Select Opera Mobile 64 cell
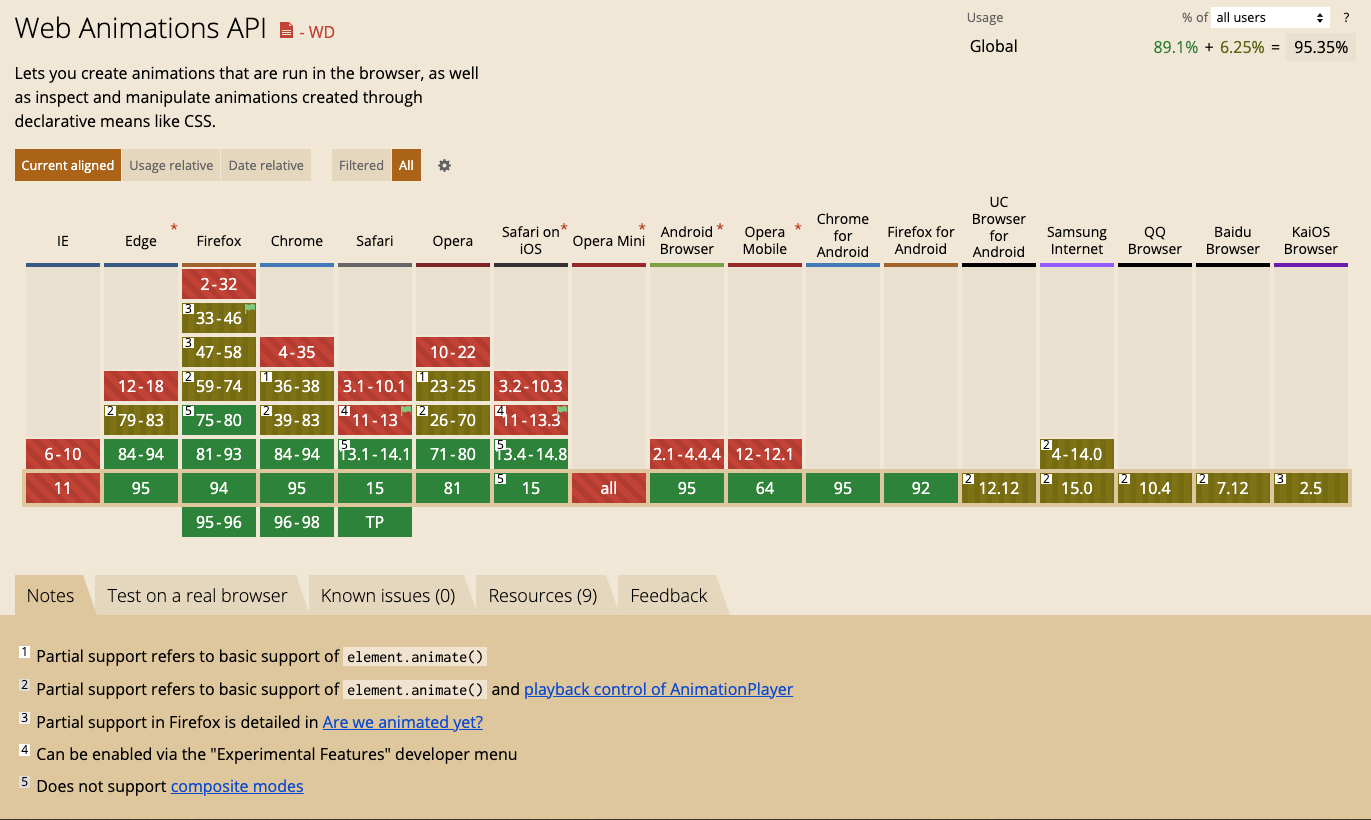Screen dimensions: 1371x820 (x=765, y=488)
